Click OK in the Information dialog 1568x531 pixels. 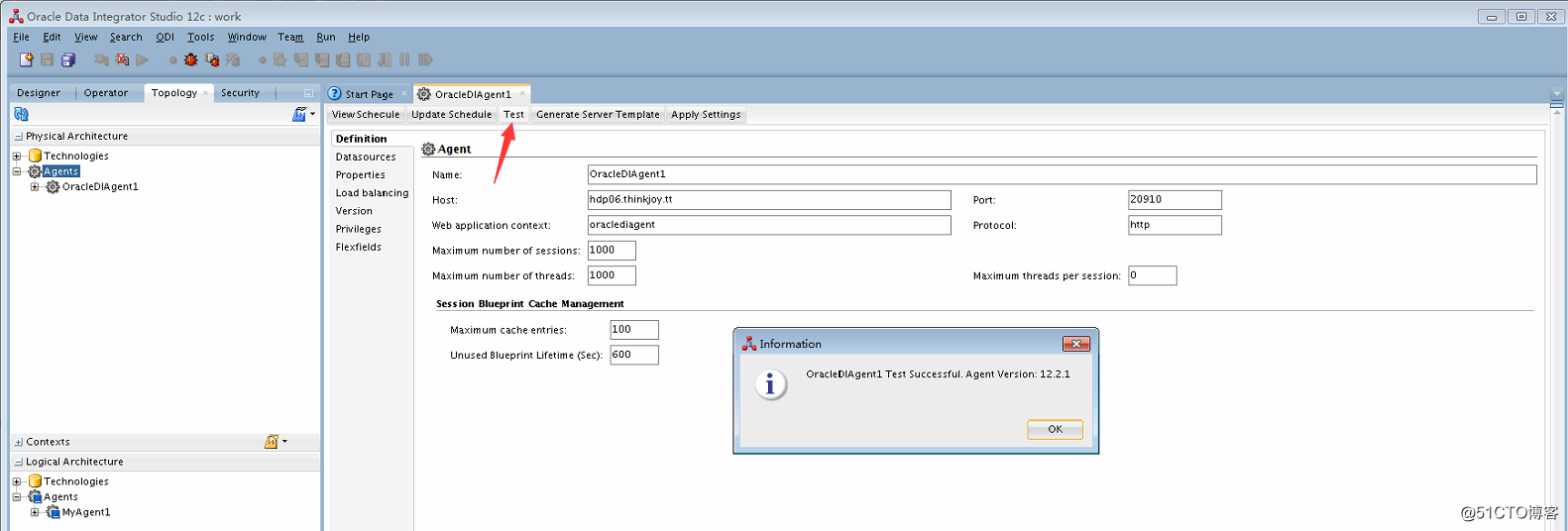1055,429
